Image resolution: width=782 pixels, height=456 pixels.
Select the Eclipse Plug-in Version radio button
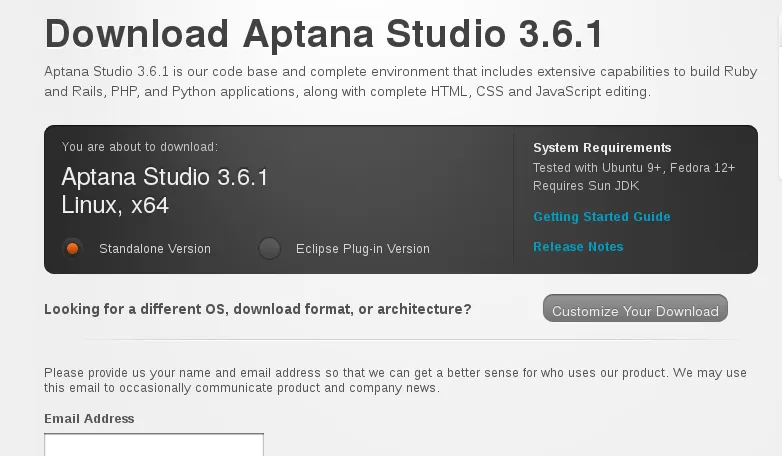269,248
